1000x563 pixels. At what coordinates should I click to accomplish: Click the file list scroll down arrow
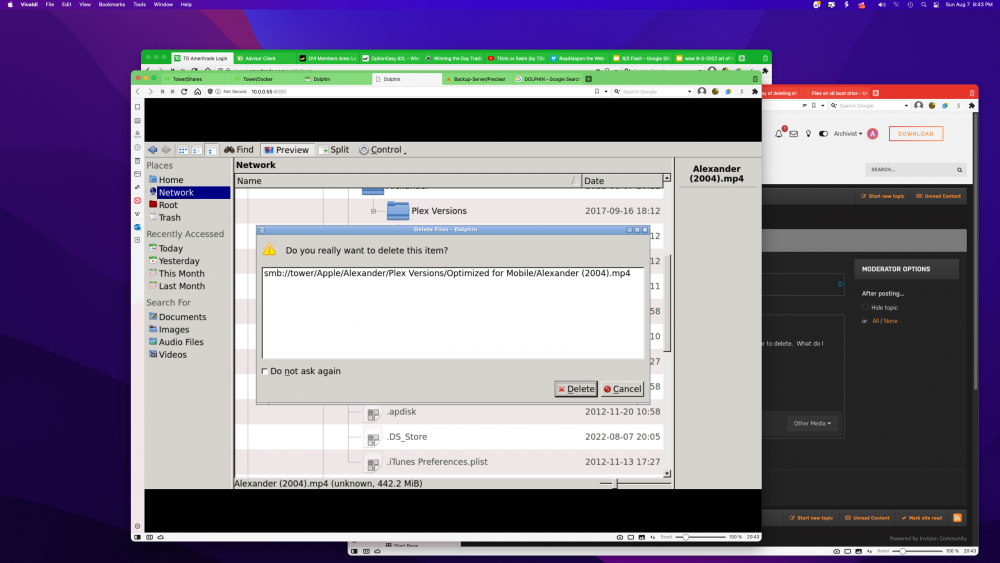(x=667, y=474)
